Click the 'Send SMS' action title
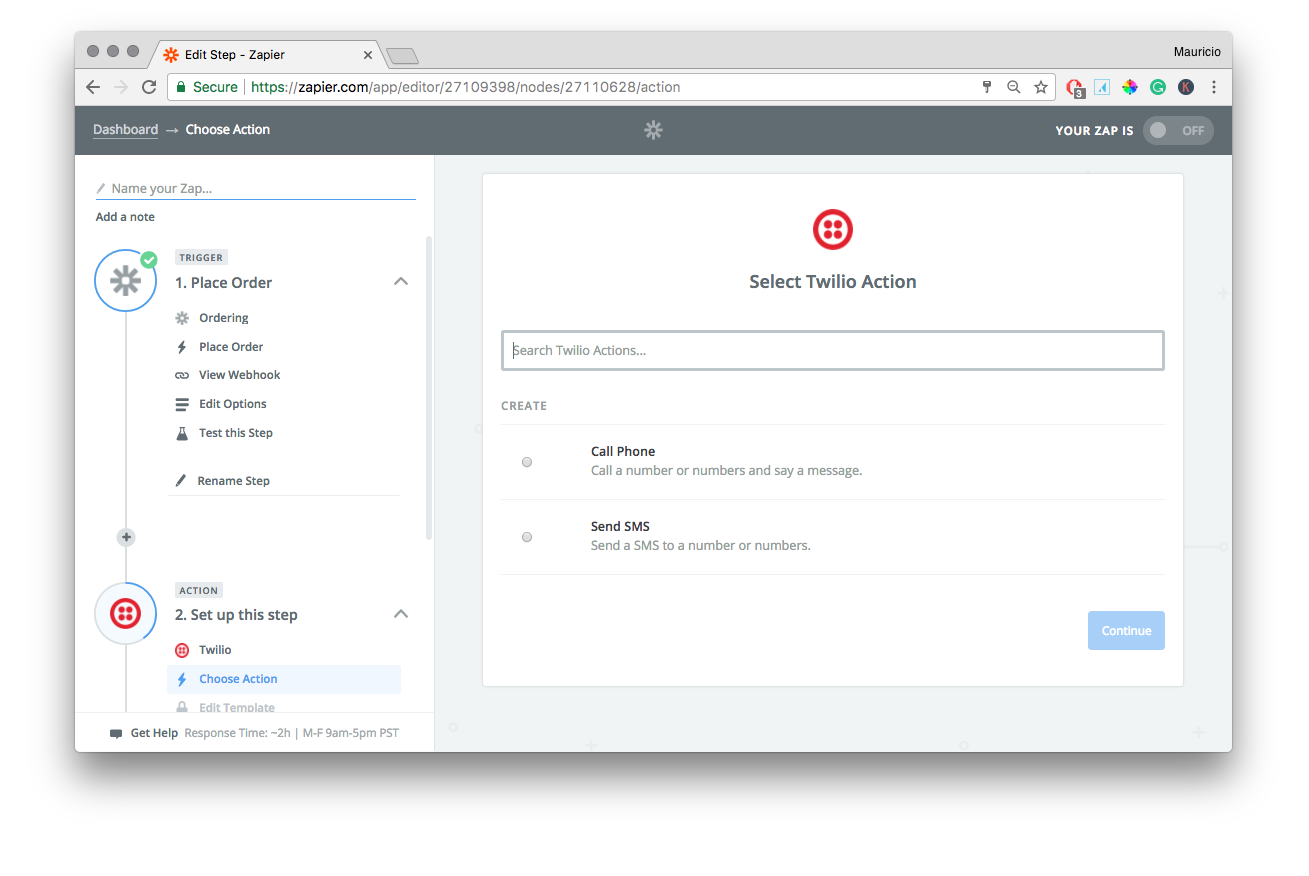The width and height of the screenshot is (1309, 876). pyautogui.click(x=620, y=526)
